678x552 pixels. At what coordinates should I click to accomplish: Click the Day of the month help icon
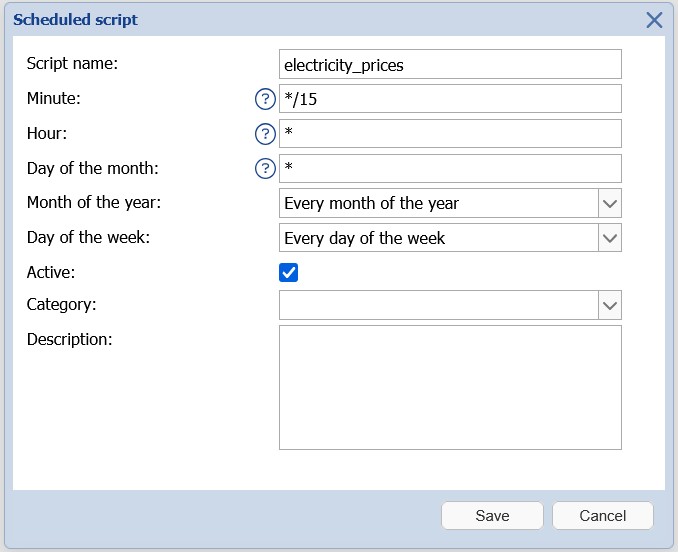pyautogui.click(x=265, y=168)
